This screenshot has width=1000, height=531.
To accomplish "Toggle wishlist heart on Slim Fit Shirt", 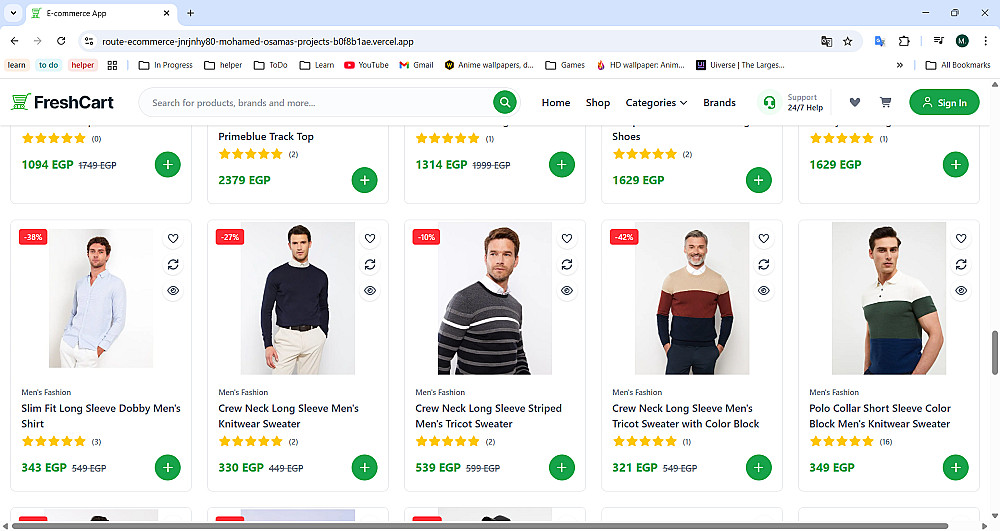I will pyautogui.click(x=173, y=238).
